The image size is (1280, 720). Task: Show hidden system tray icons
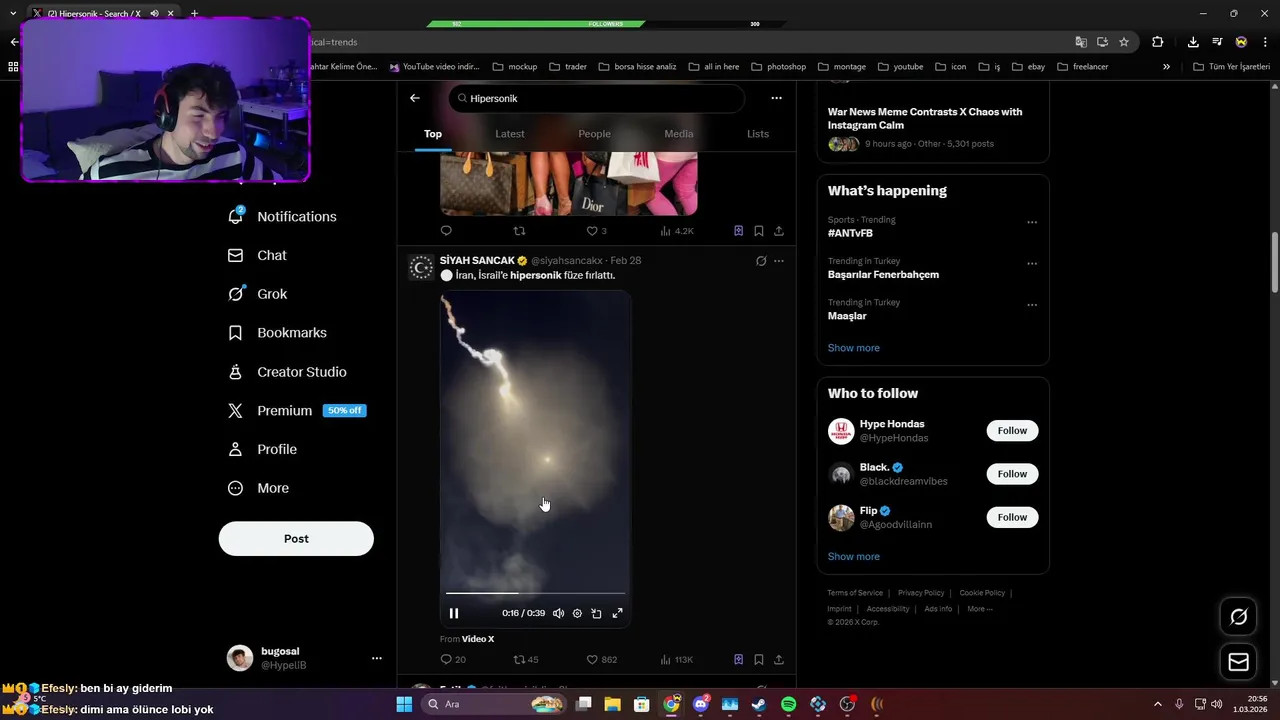(x=1158, y=704)
